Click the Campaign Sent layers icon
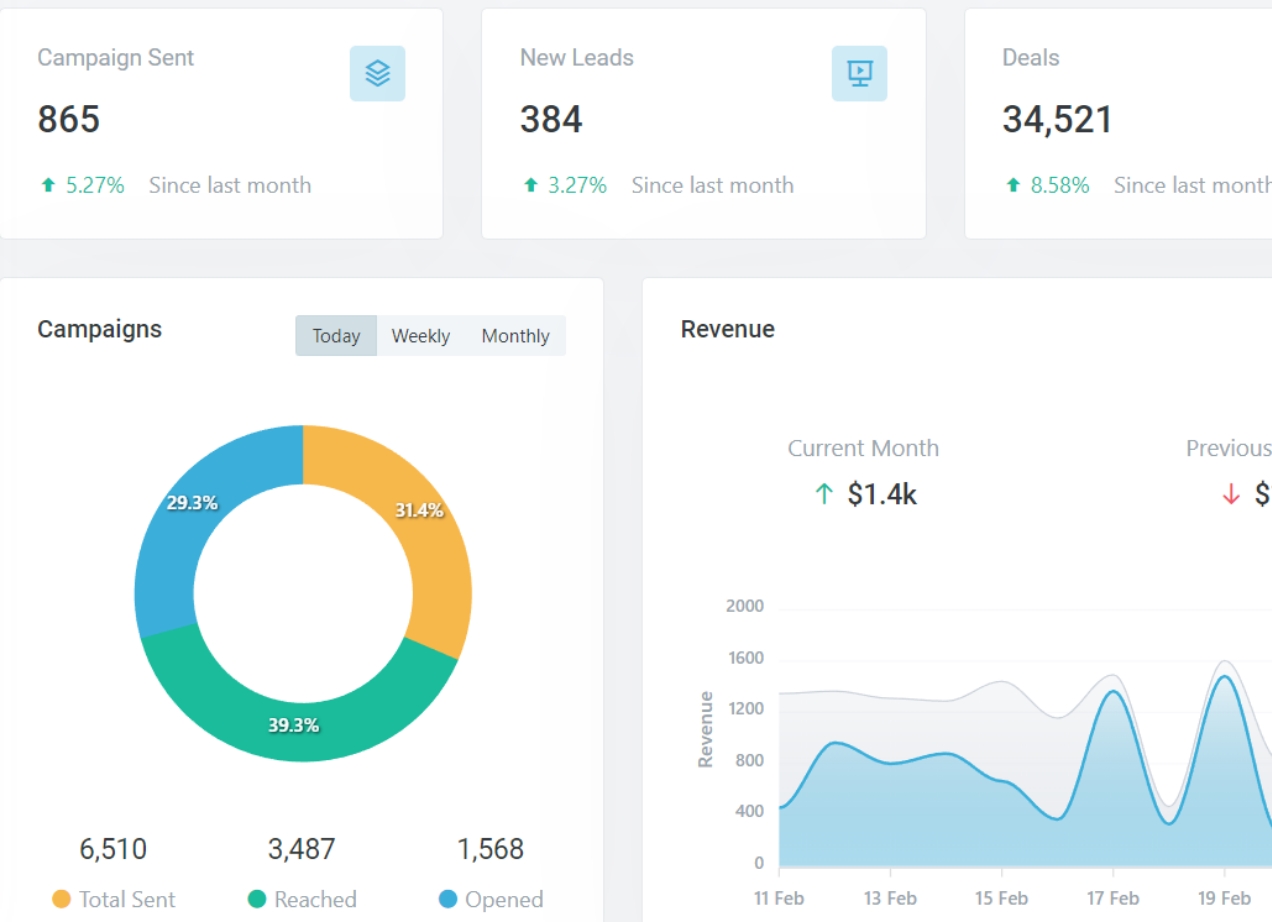 click(377, 73)
